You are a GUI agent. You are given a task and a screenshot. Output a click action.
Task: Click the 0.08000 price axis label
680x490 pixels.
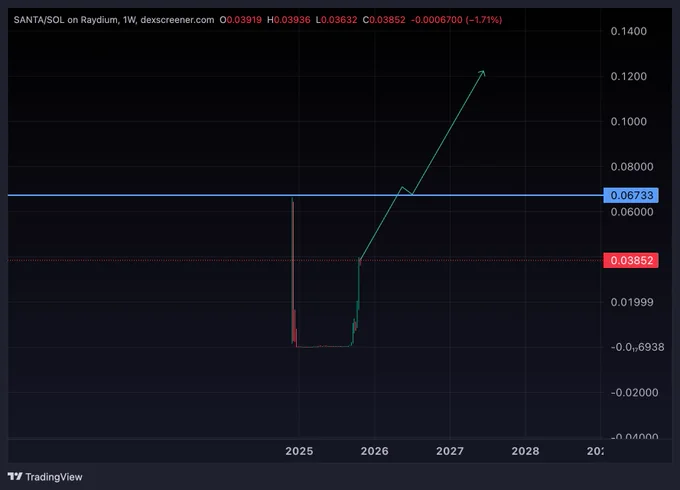coord(632,167)
